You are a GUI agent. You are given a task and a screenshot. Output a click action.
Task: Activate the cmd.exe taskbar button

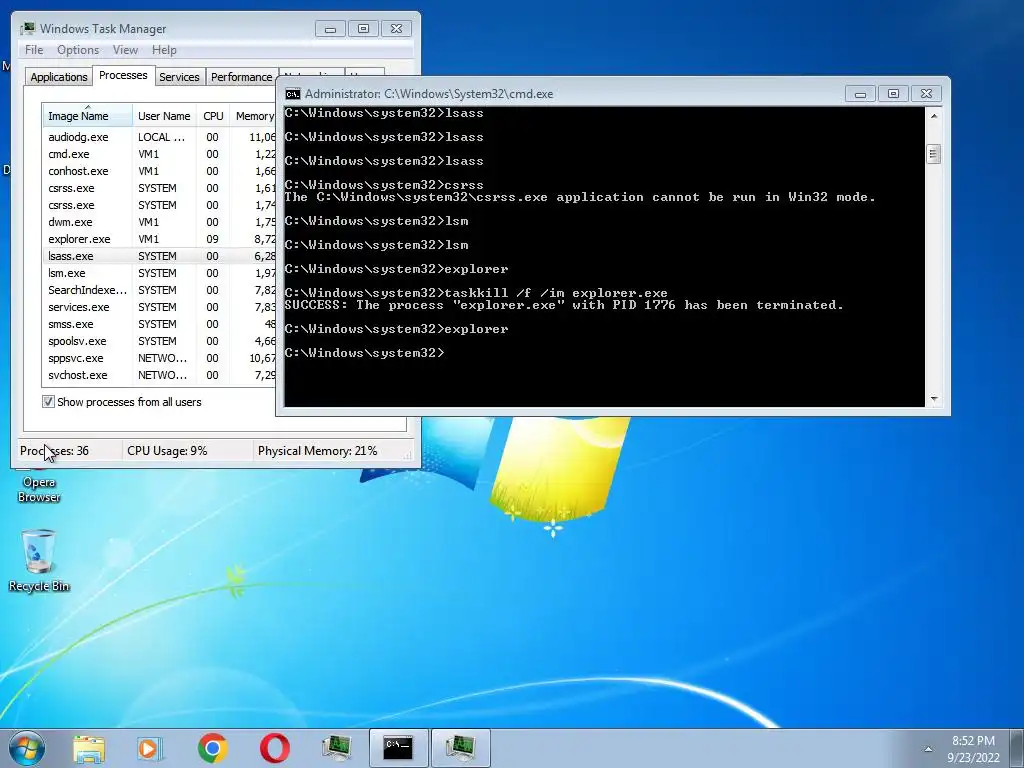[x=398, y=748]
